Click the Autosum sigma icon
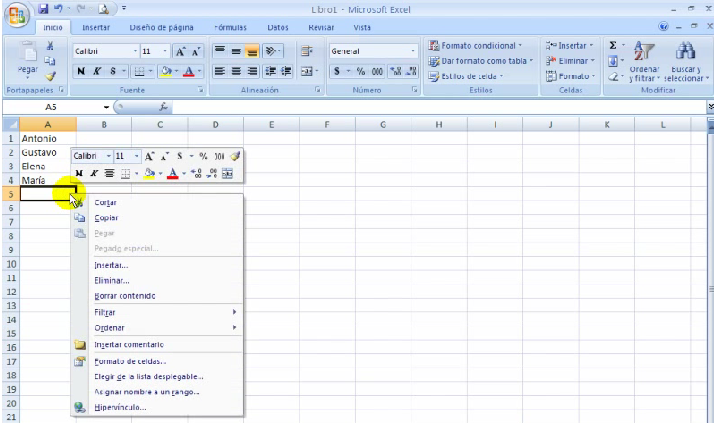The image size is (714, 423). [x=612, y=46]
